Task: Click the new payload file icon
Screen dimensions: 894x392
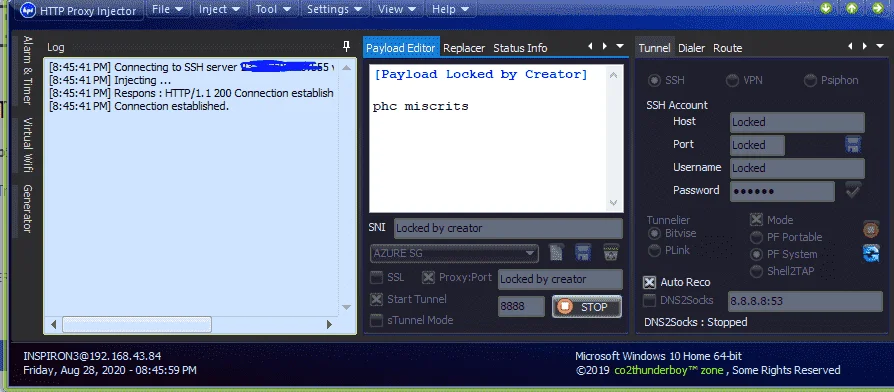Action: pyautogui.click(x=556, y=252)
